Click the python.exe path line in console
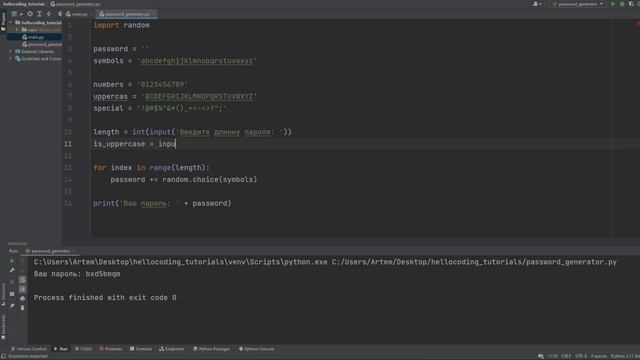This screenshot has height=360, width=640. coord(325,262)
